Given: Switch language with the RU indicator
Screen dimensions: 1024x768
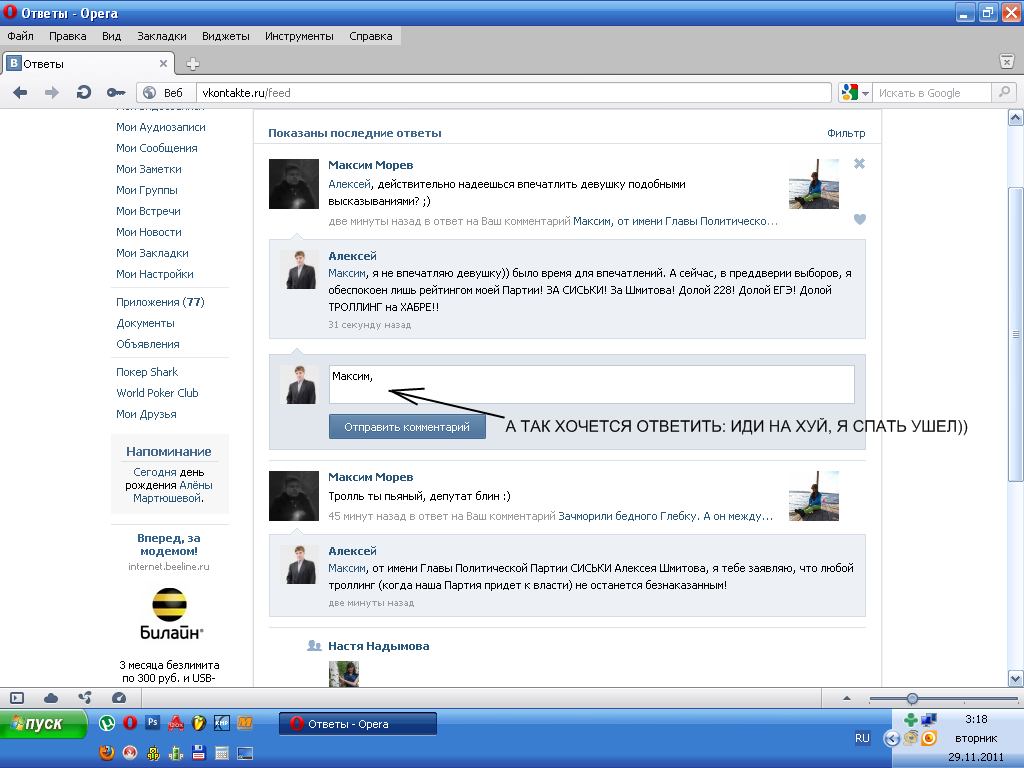Looking at the screenshot, I should tap(862, 738).
